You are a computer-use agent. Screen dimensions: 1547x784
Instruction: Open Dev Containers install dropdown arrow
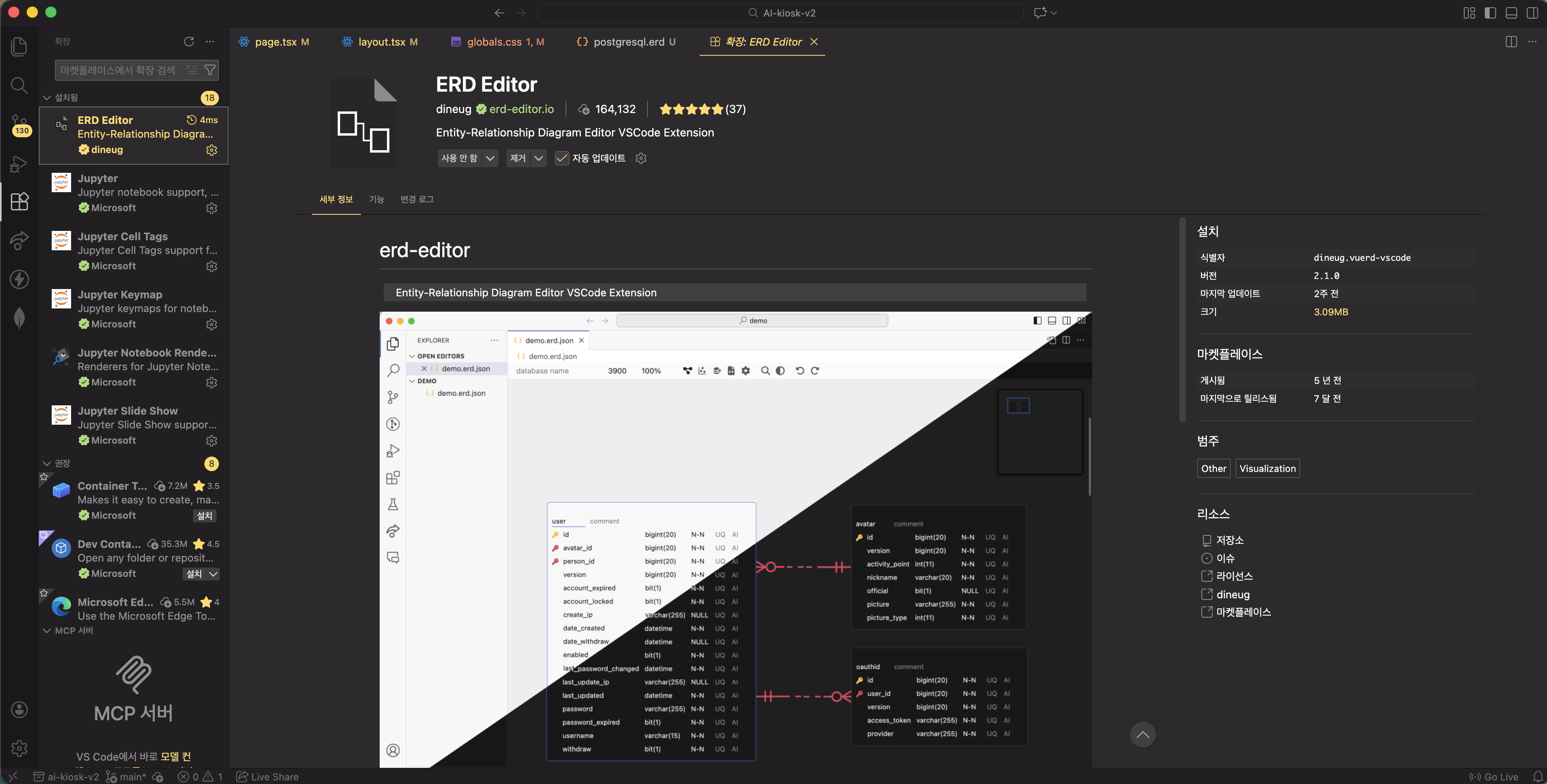click(x=212, y=574)
